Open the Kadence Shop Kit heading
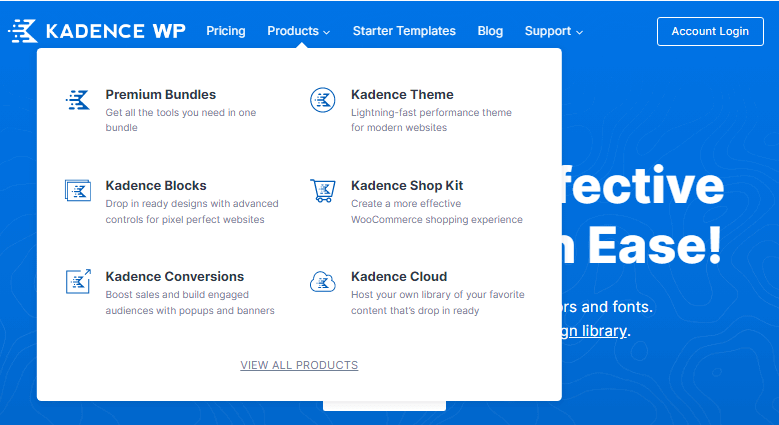779x425 pixels. click(407, 186)
